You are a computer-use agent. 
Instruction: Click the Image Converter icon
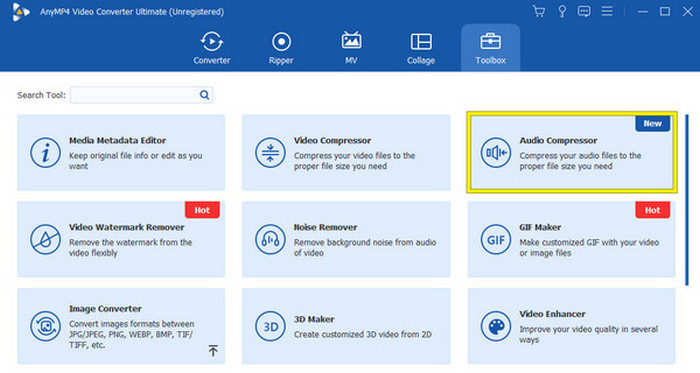pos(45,327)
